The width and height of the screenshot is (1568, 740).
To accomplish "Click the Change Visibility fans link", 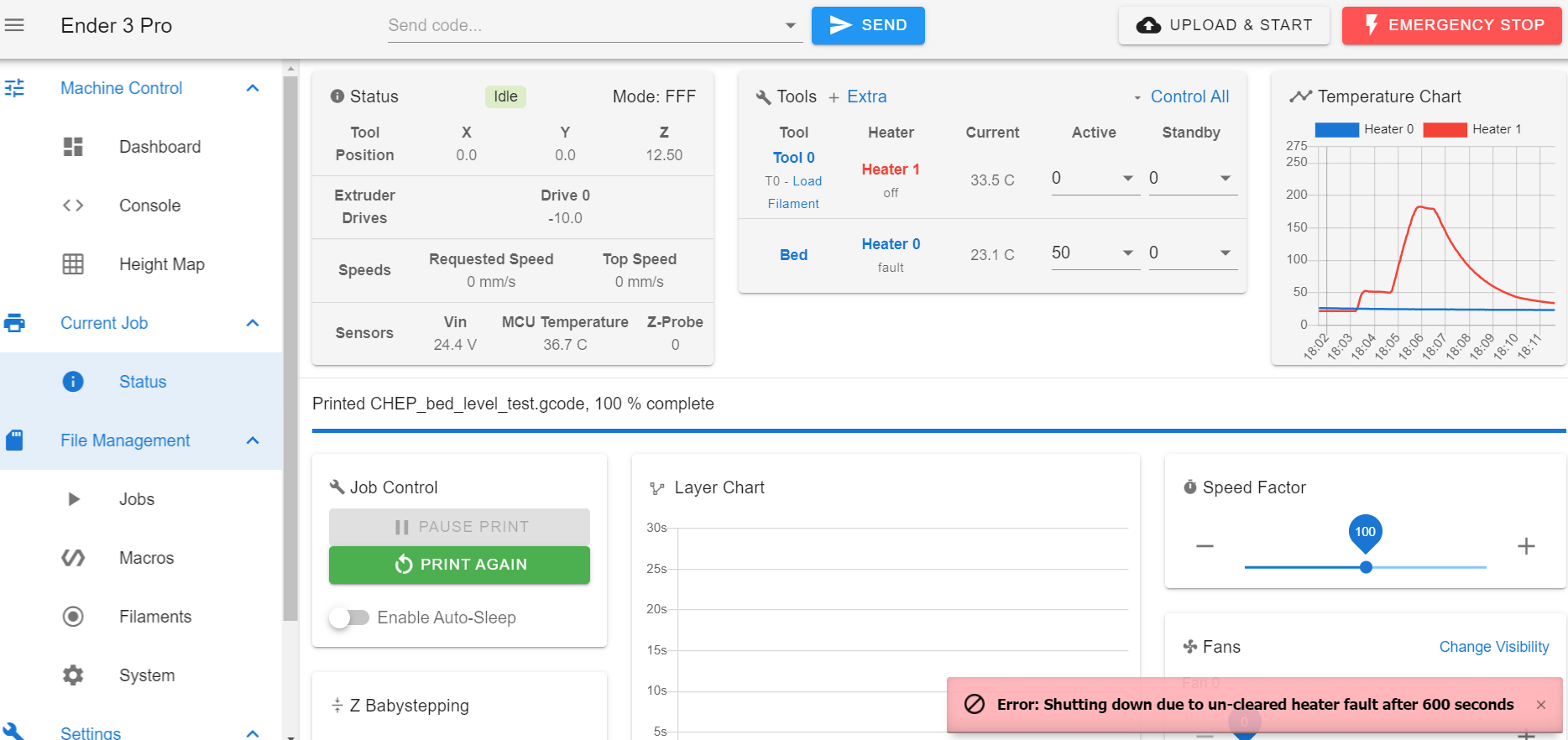I will click(1494, 647).
